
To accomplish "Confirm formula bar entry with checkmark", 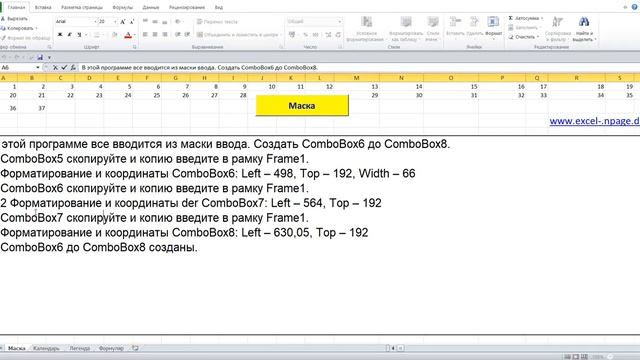I will tap(64, 68).
